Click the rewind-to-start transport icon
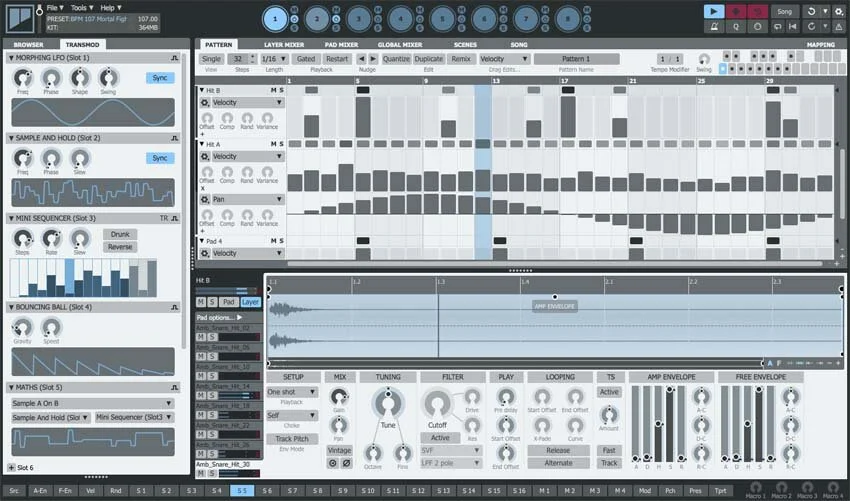Screen dimensions: 850x501 coord(792,26)
